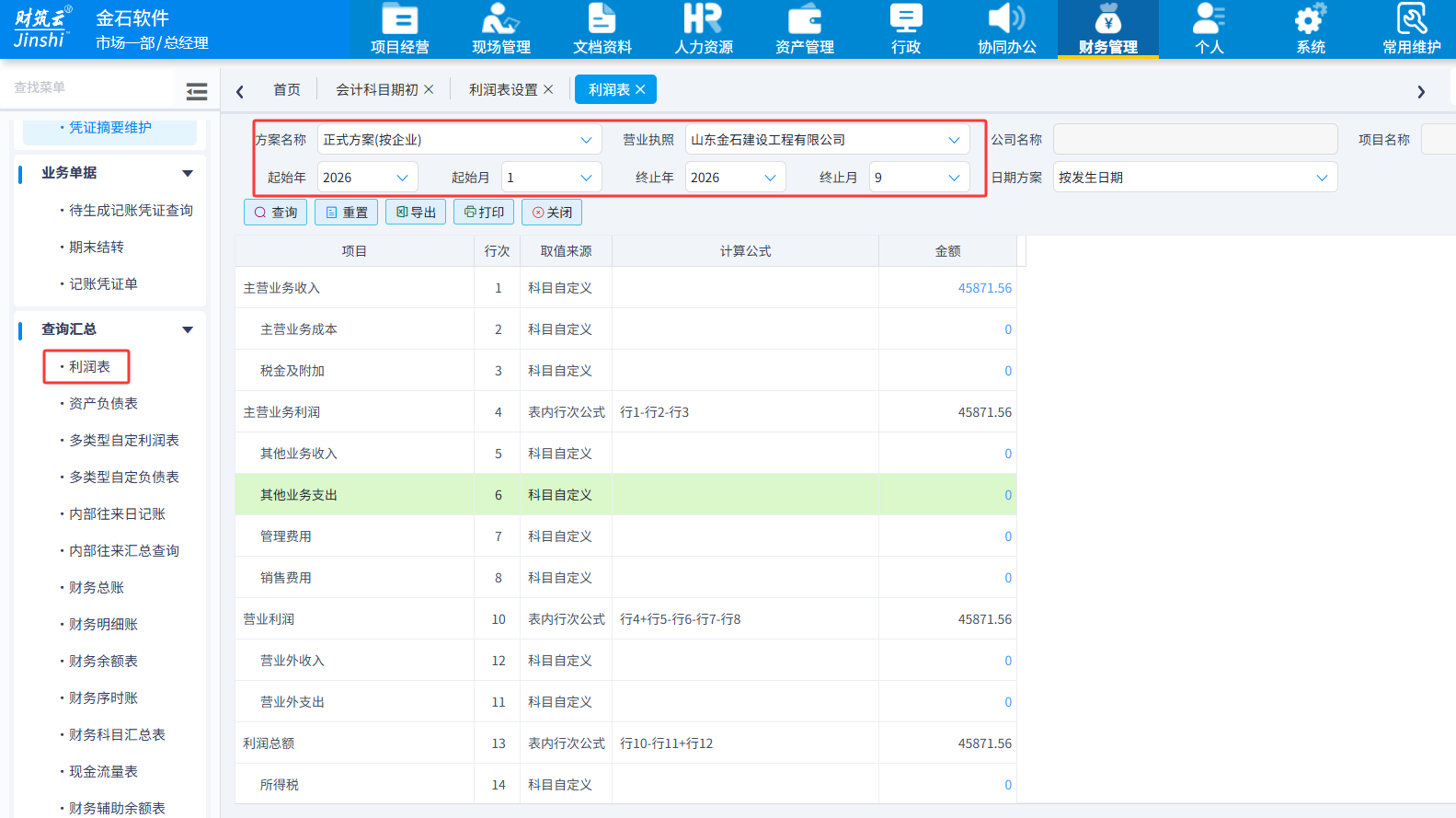Close the 利润表设置 tab
The width and height of the screenshot is (1456, 818).
point(548,89)
